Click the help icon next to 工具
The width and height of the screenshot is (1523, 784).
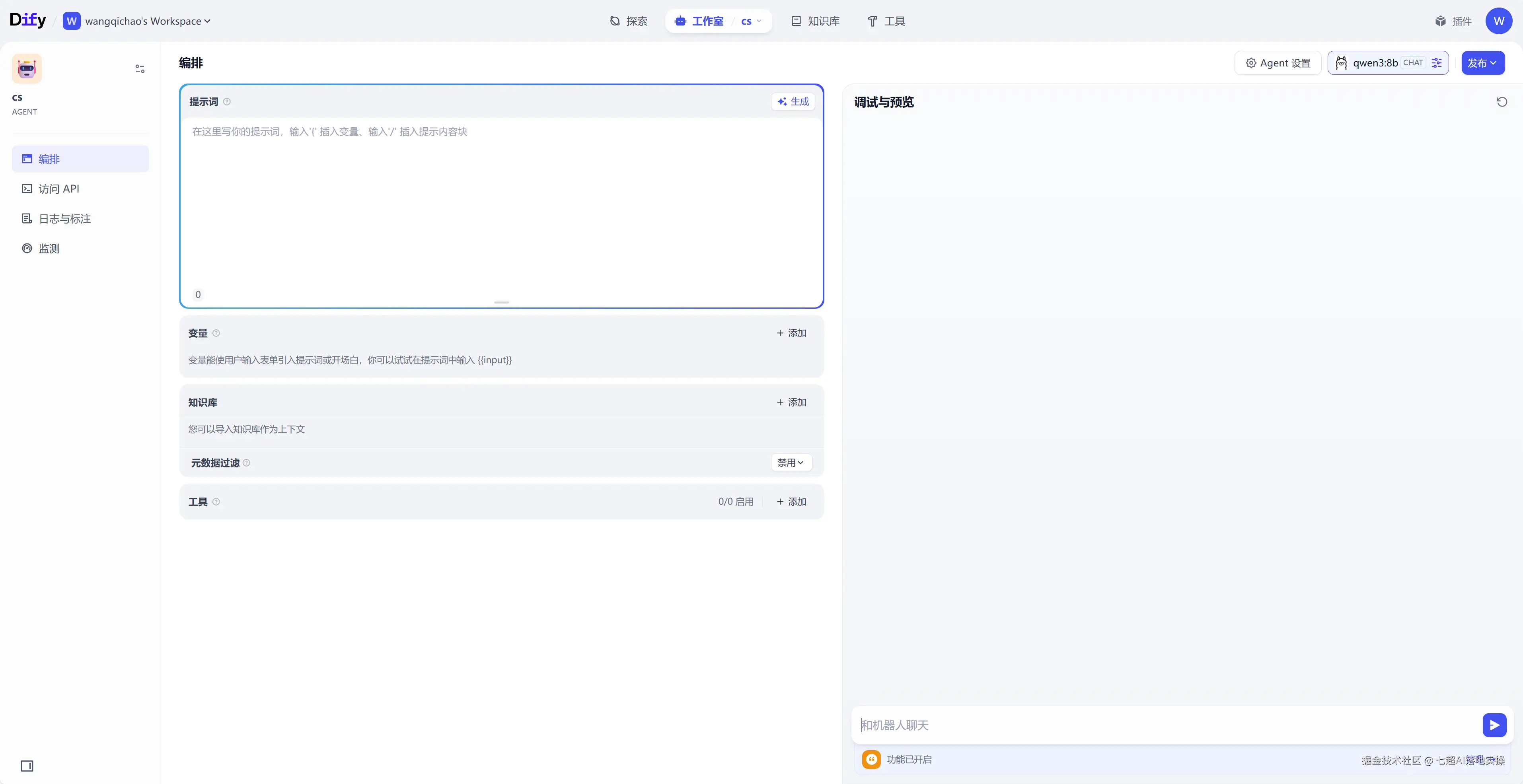coord(216,501)
